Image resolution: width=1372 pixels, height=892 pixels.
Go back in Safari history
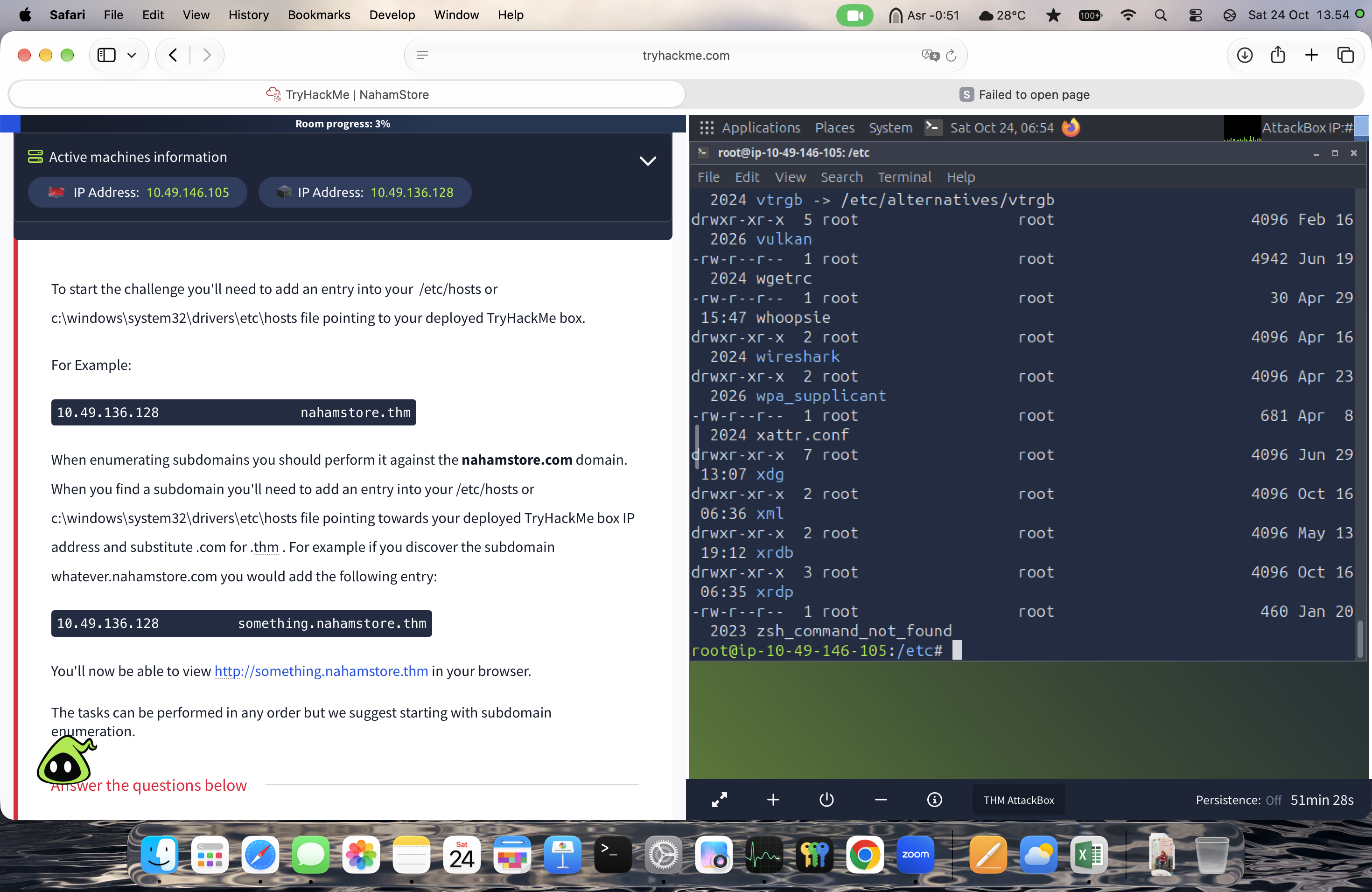[173, 56]
